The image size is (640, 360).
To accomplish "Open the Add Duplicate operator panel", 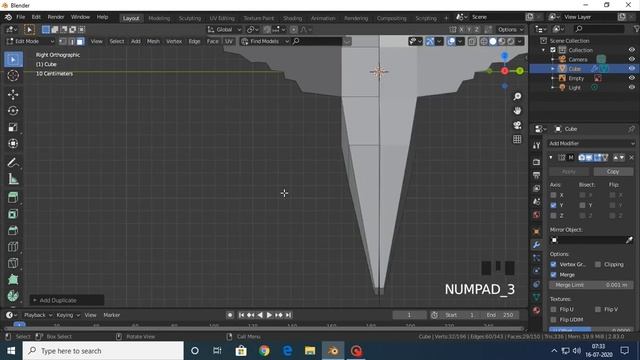I will pos(67,300).
